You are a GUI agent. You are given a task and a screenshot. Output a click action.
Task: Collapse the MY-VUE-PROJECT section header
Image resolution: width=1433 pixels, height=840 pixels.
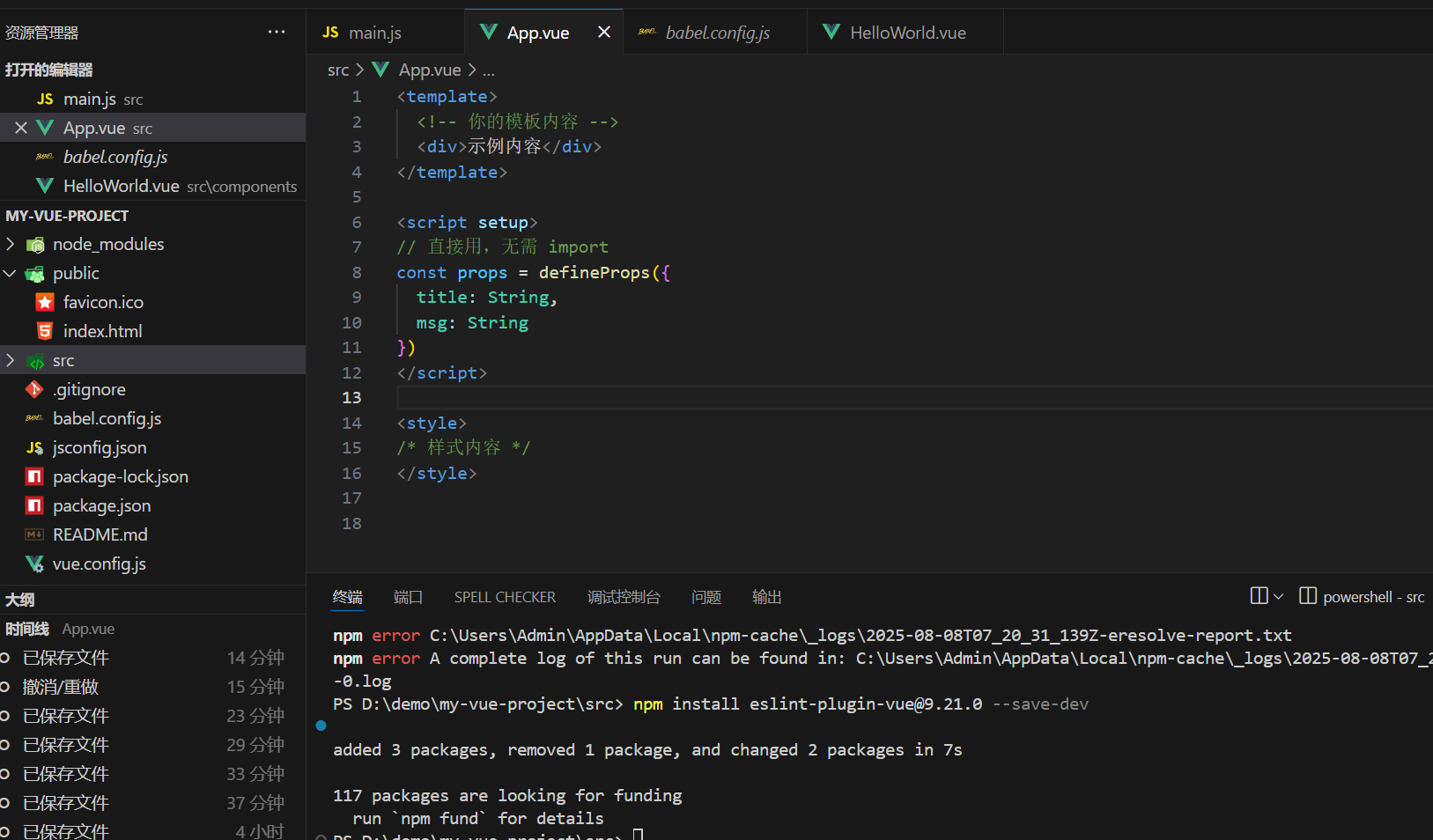pos(152,216)
